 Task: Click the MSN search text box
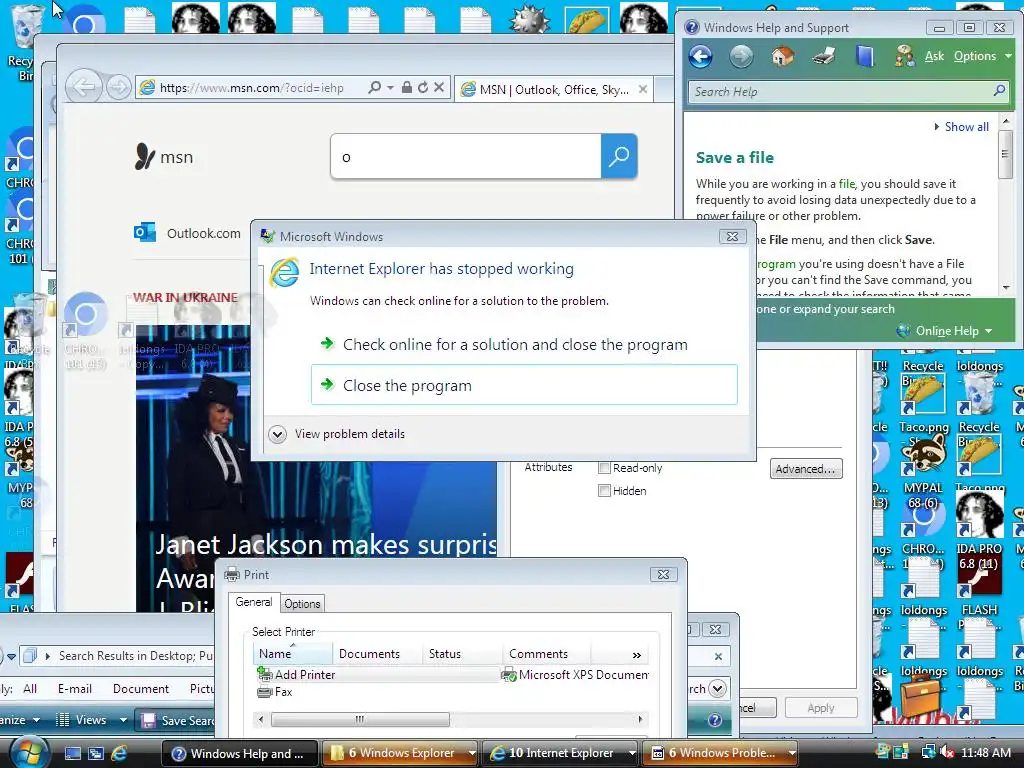pyautogui.click(x=466, y=156)
